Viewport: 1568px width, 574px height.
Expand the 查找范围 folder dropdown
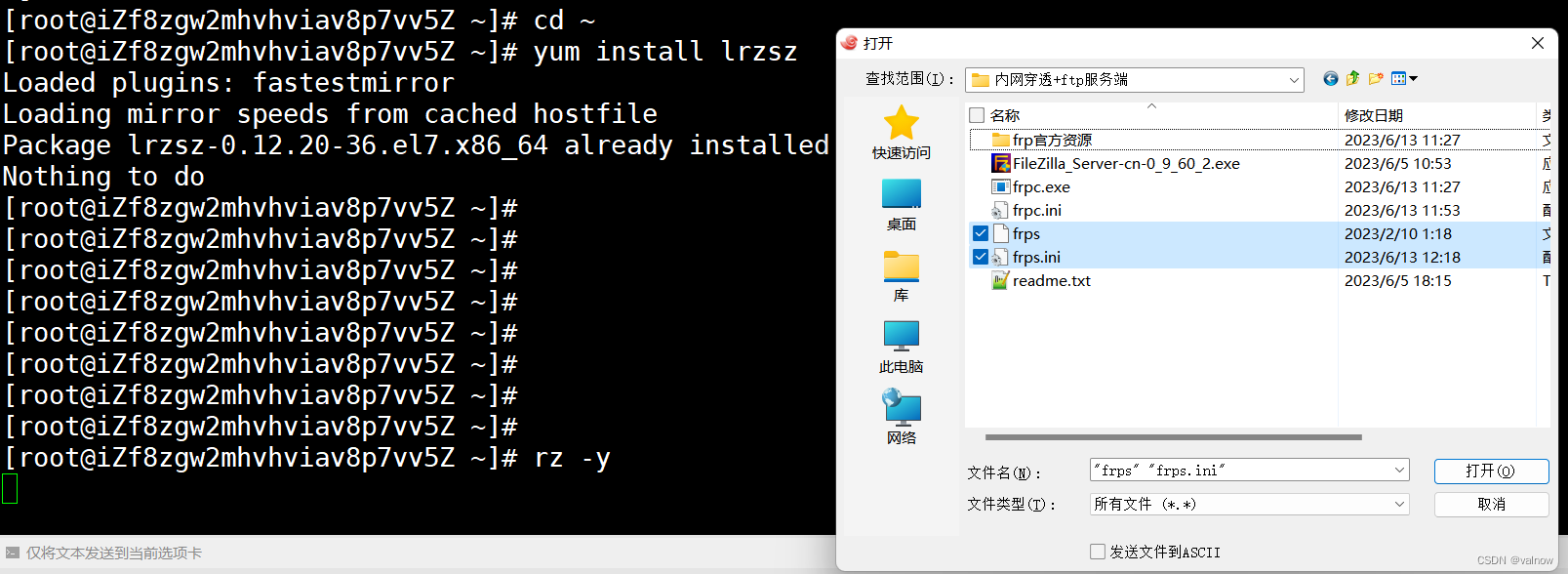pyautogui.click(x=1294, y=80)
